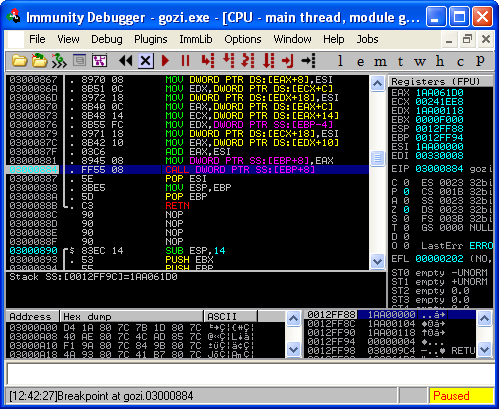Open executable modules with 'e' button
The image size is (499, 409).
tap(360, 61)
